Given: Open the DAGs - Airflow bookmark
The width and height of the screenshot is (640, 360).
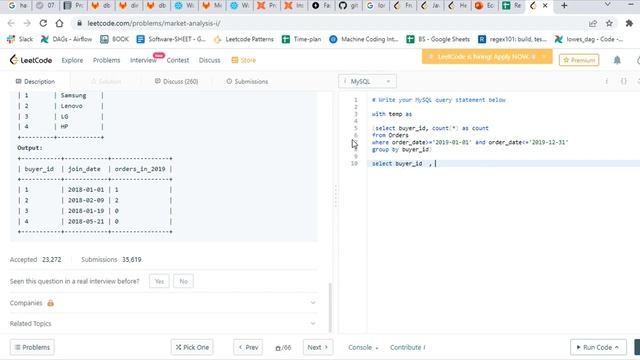Looking at the screenshot, I should coord(66,39).
